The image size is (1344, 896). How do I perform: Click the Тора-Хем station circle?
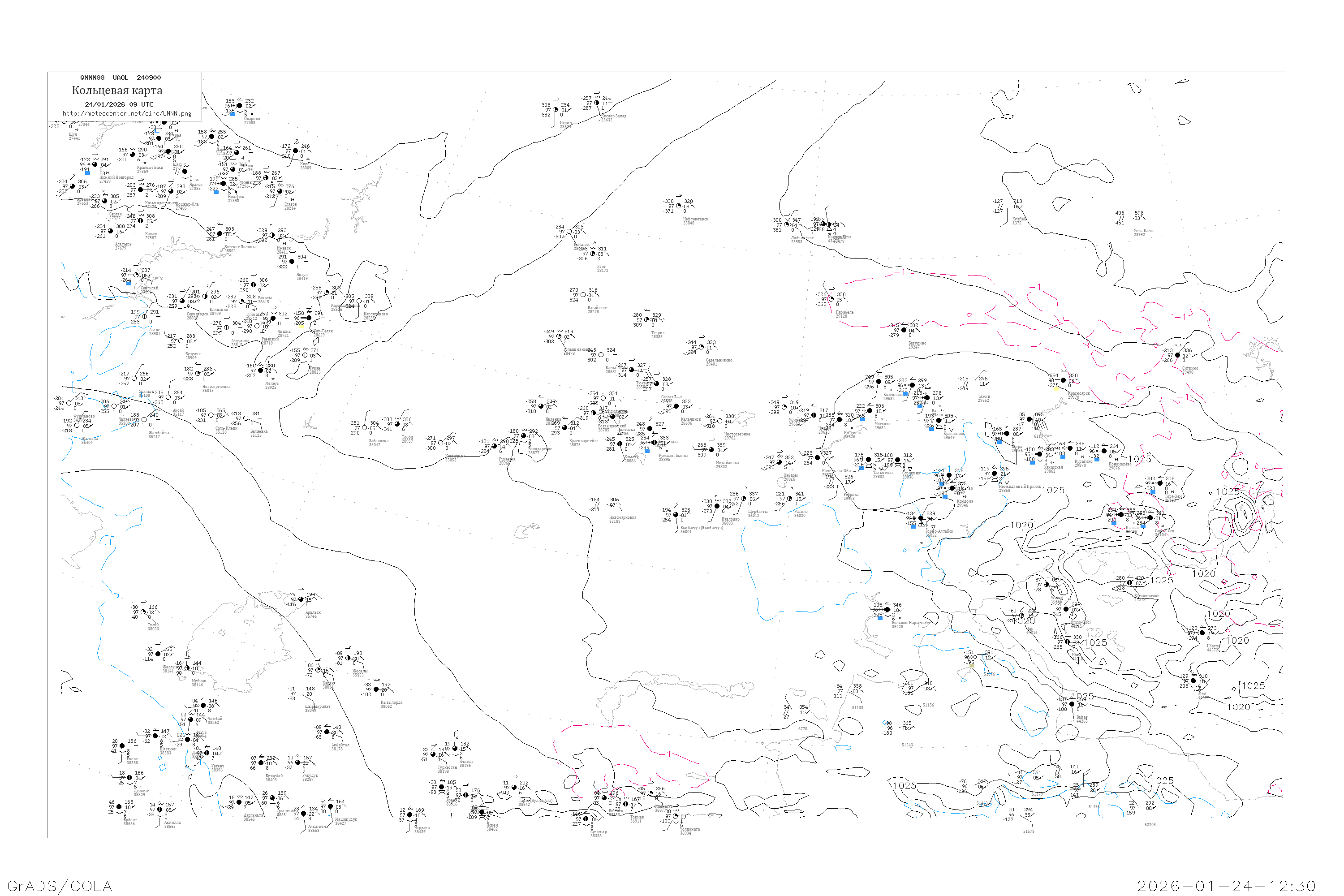(x=1160, y=483)
